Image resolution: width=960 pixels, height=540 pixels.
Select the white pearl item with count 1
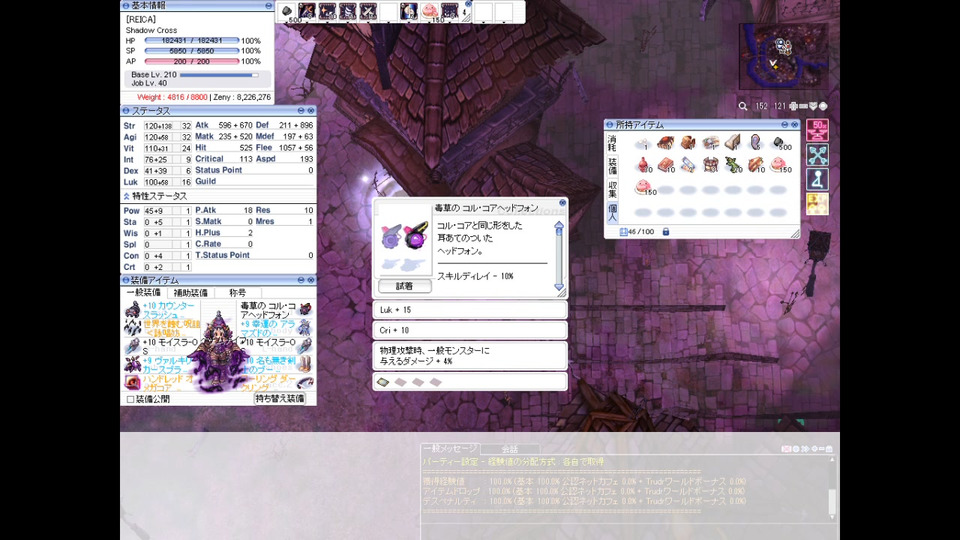[x=643, y=143]
